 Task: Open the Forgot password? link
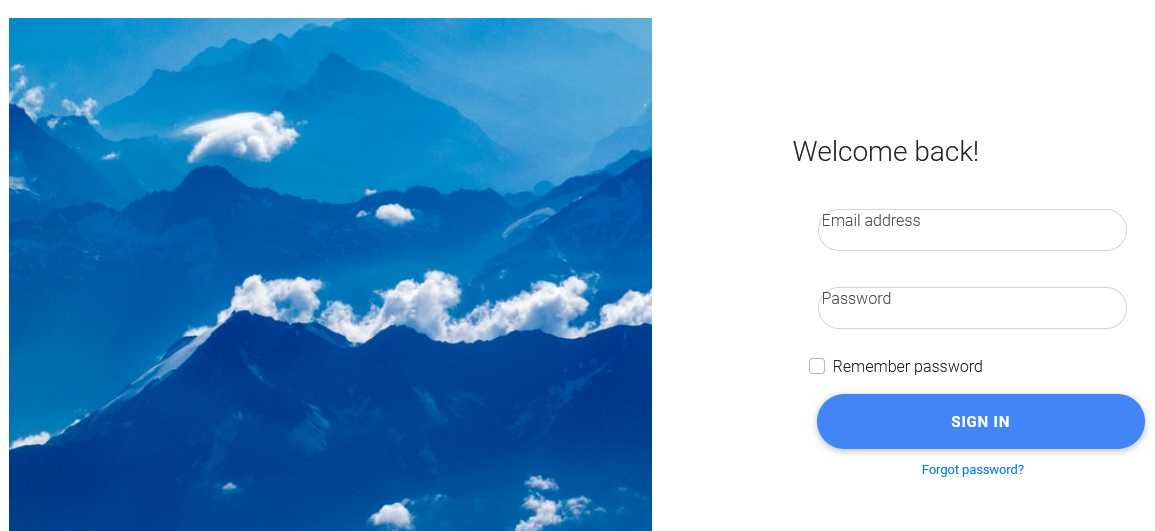pyautogui.click(x=972, y=470)
